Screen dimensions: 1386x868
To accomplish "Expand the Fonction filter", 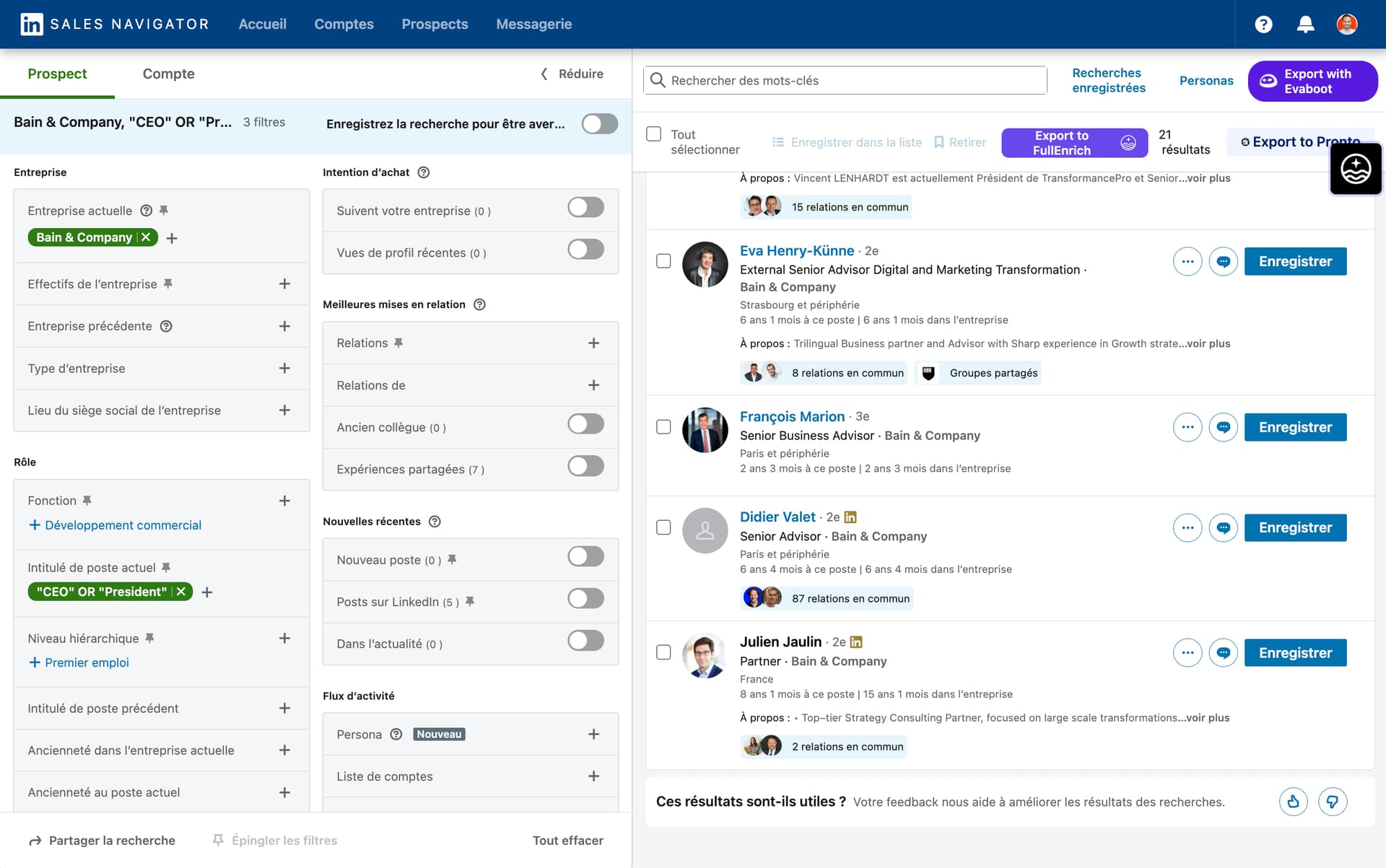I will (x=284, y=501).
